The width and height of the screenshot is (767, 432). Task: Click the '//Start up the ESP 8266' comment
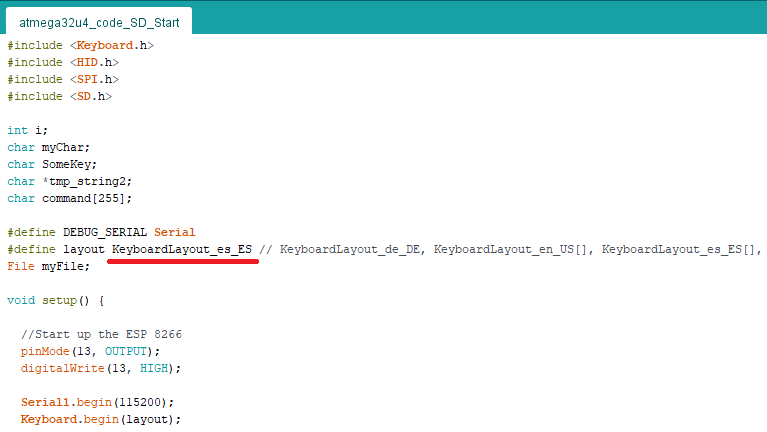coord(101,335)
